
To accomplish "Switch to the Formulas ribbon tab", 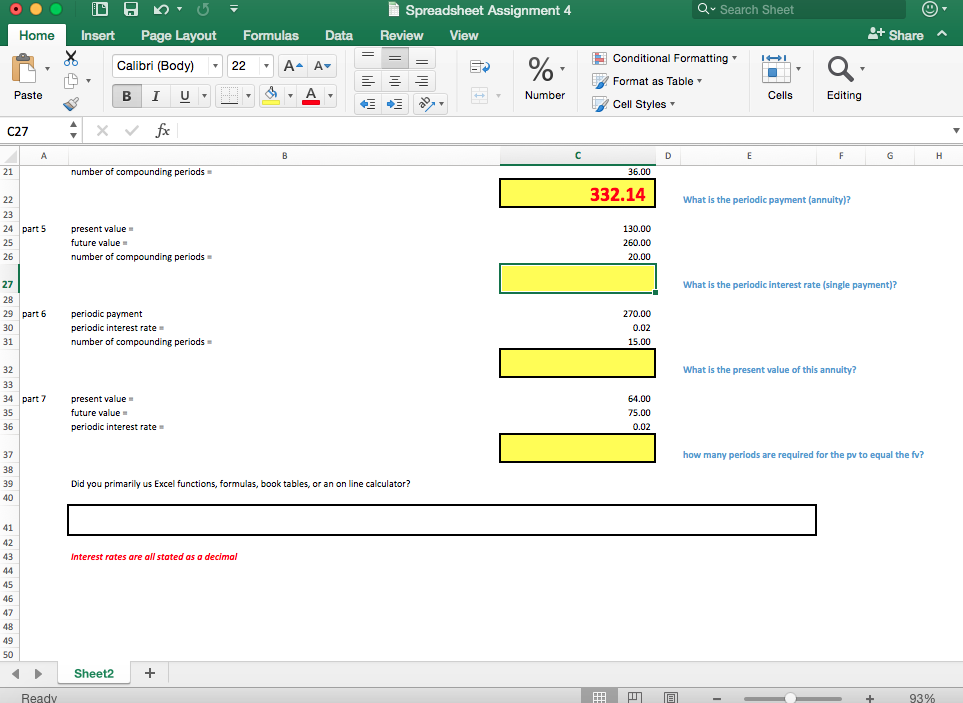I will [x=270, y=35].
